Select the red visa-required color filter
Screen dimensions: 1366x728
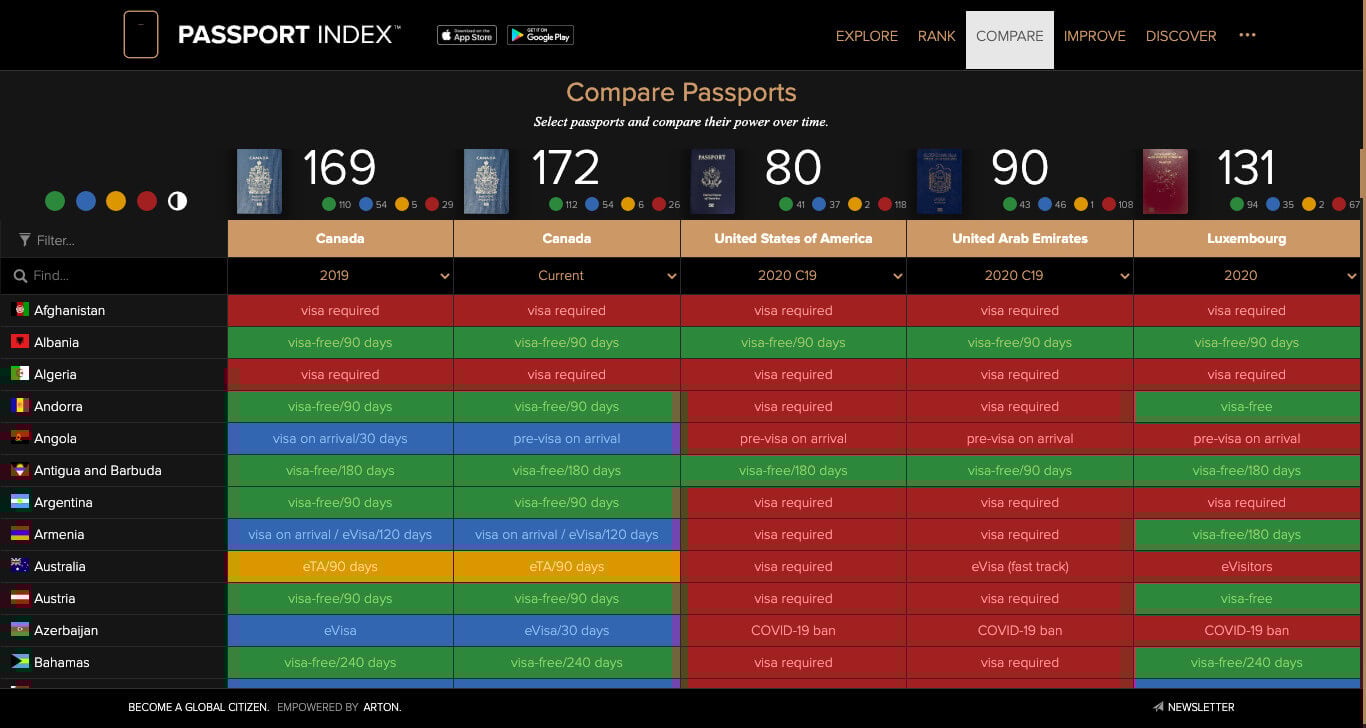[147, 201]
